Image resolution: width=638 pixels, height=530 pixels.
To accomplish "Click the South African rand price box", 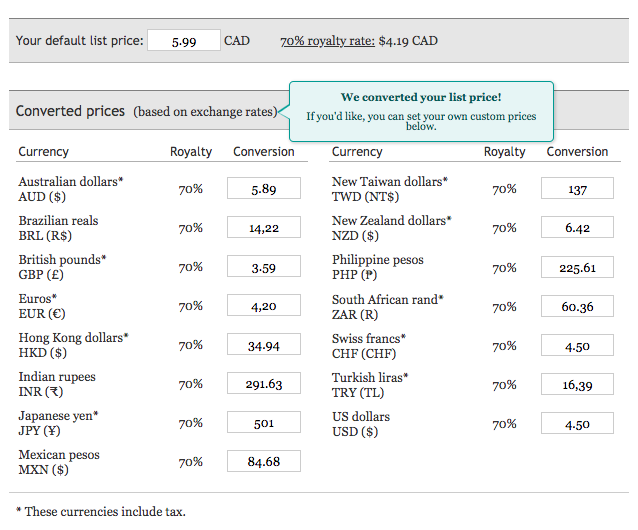I will point(577,306).
